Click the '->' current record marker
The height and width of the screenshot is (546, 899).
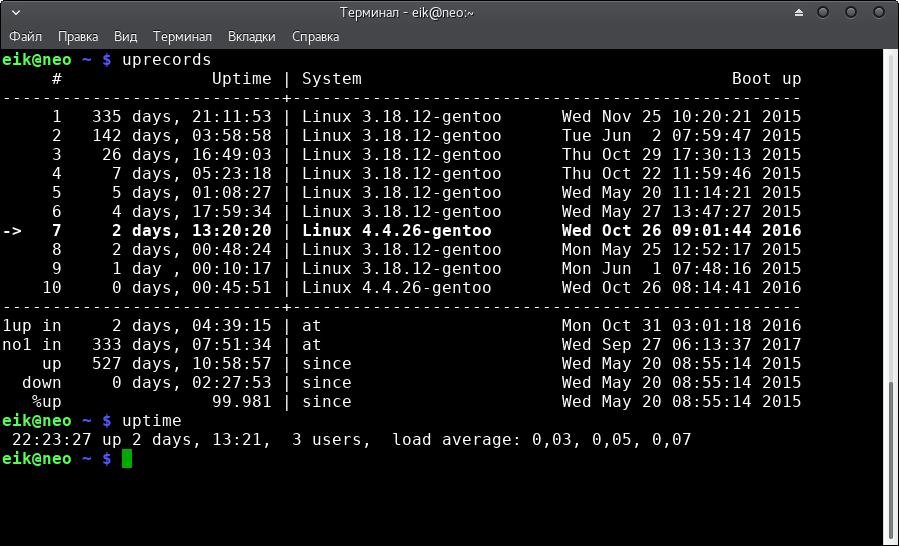[12, 231]
